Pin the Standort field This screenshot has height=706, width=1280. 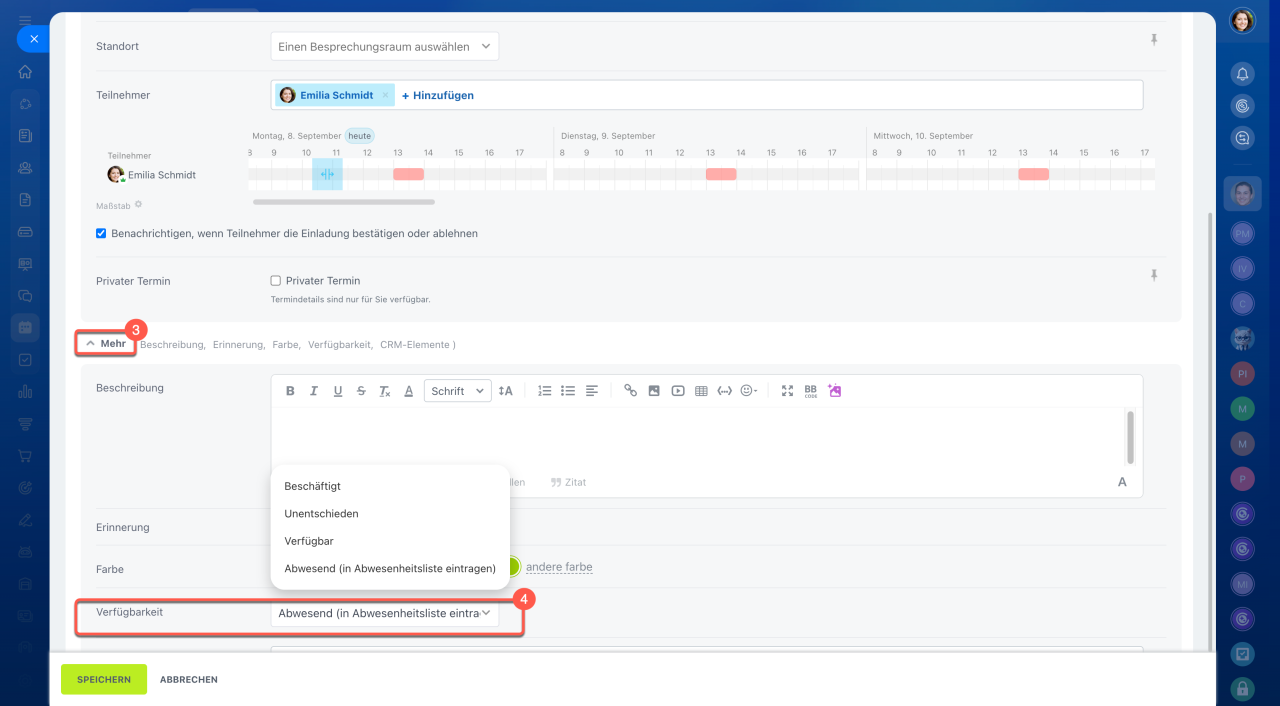1154,40
